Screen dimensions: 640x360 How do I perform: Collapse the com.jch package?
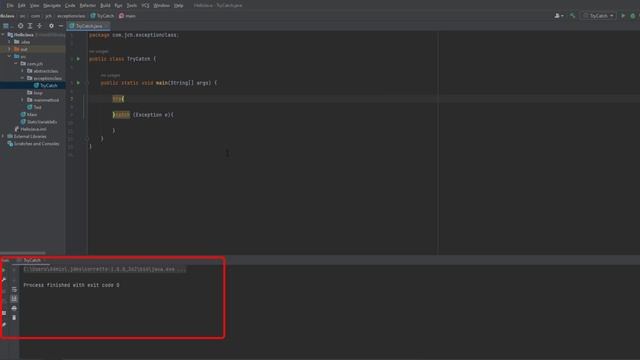[16, 64]
